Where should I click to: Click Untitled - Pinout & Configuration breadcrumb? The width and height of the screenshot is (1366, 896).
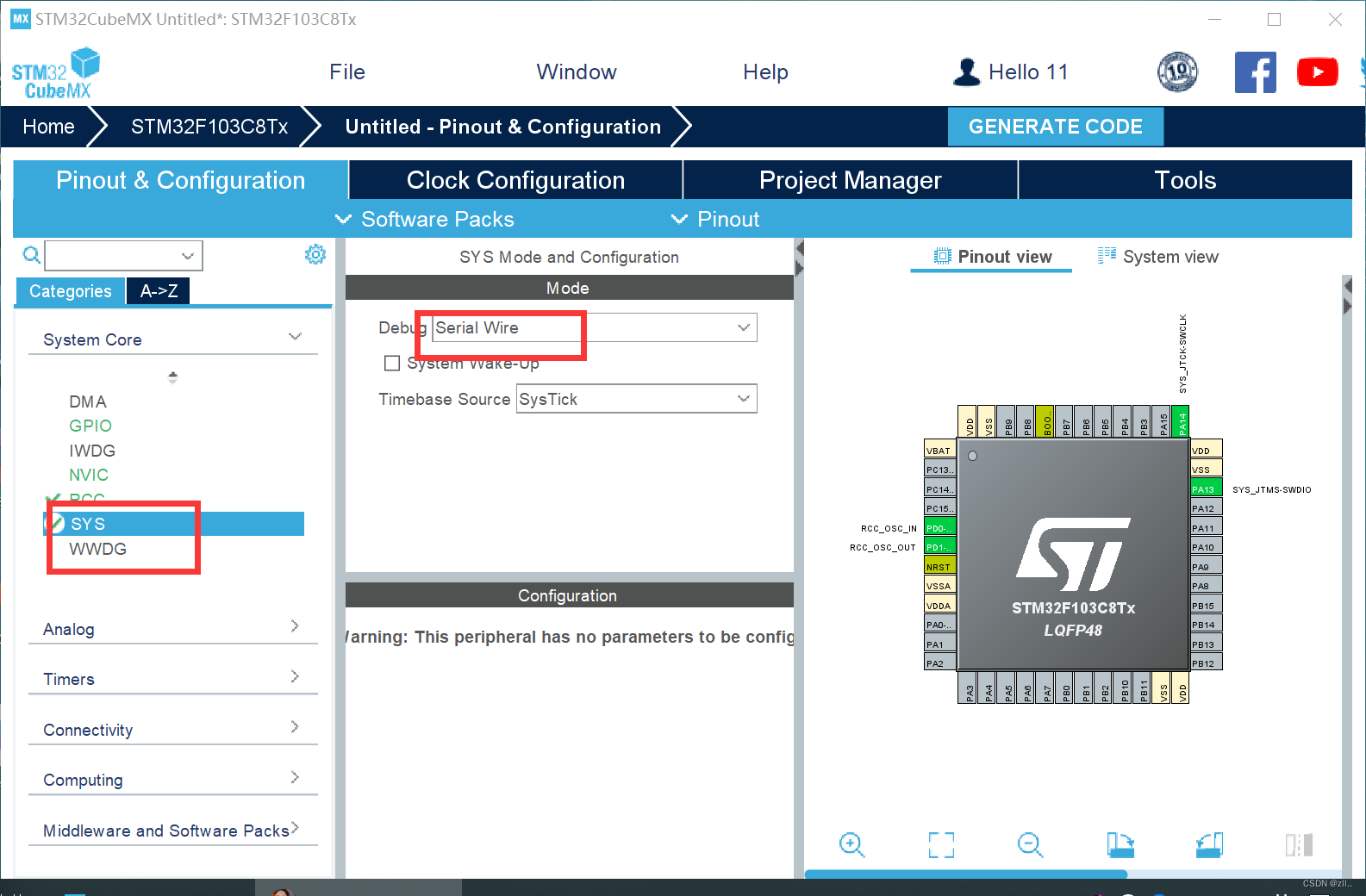point(503,127)
